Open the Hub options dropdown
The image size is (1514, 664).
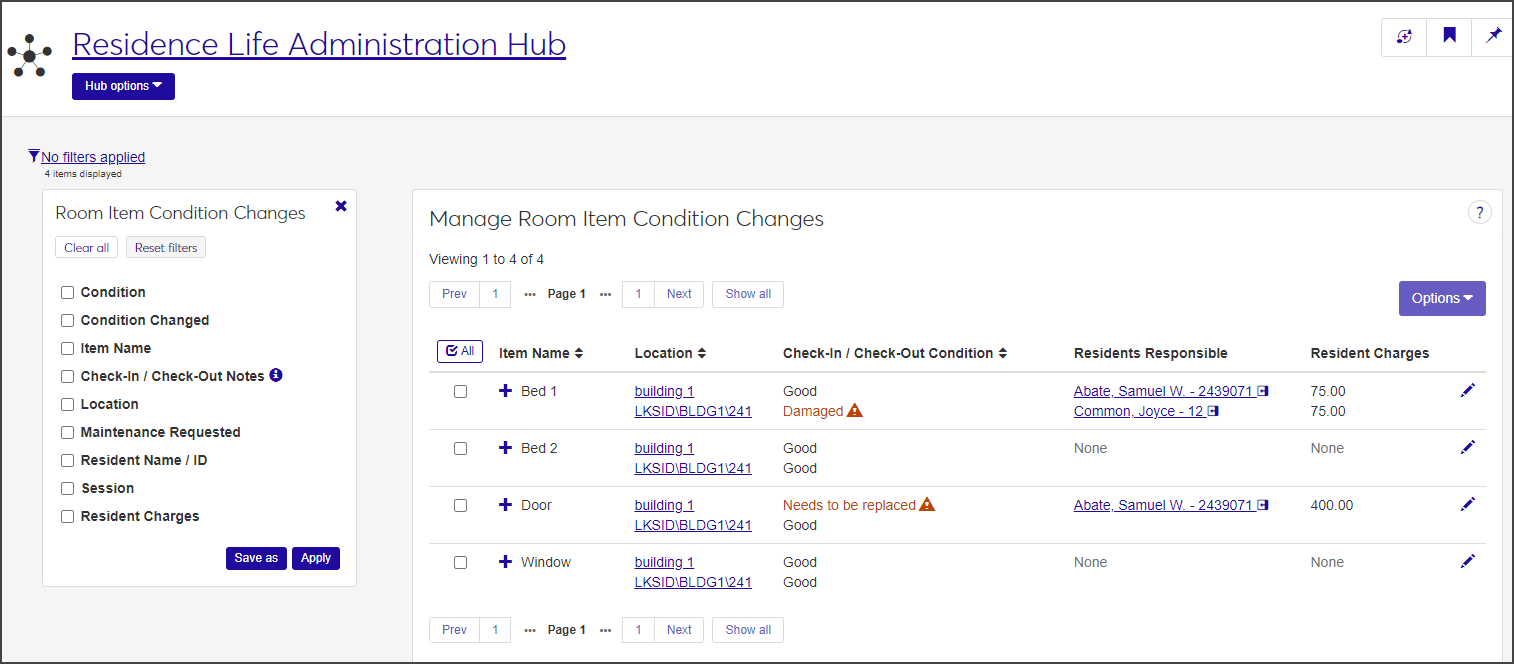(123, 86)
